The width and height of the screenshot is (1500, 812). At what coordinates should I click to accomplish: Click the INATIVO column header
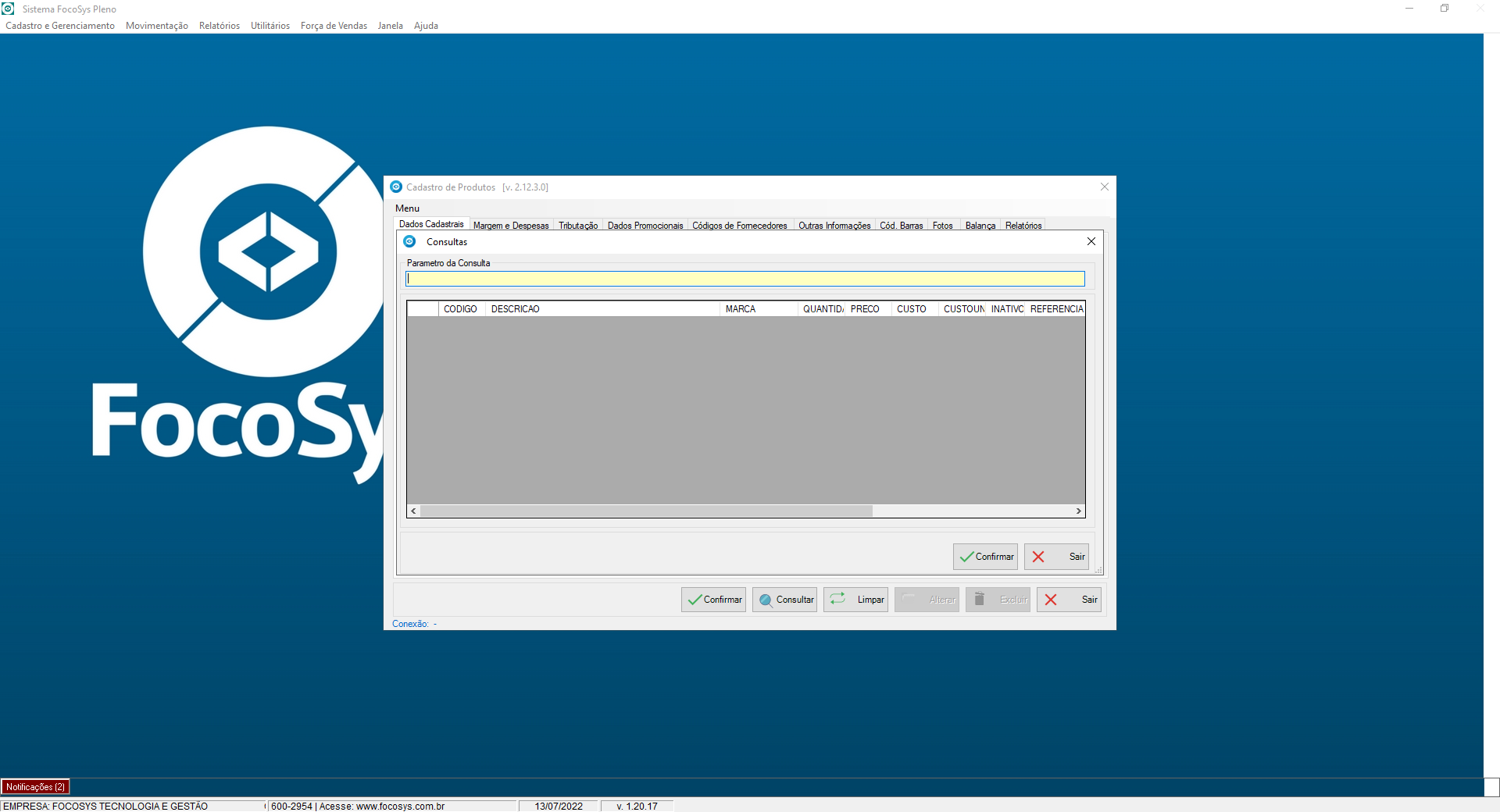tap(1005, 309)
